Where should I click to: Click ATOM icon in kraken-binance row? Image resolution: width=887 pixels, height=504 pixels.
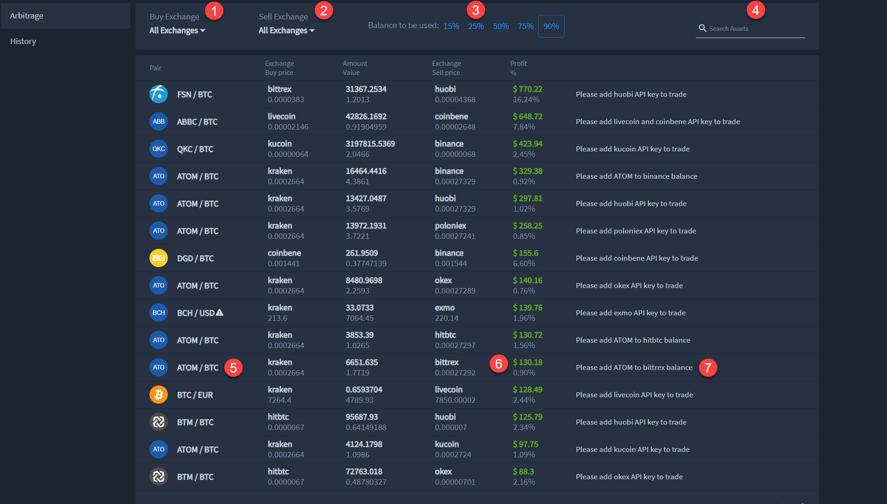(158, 176)
